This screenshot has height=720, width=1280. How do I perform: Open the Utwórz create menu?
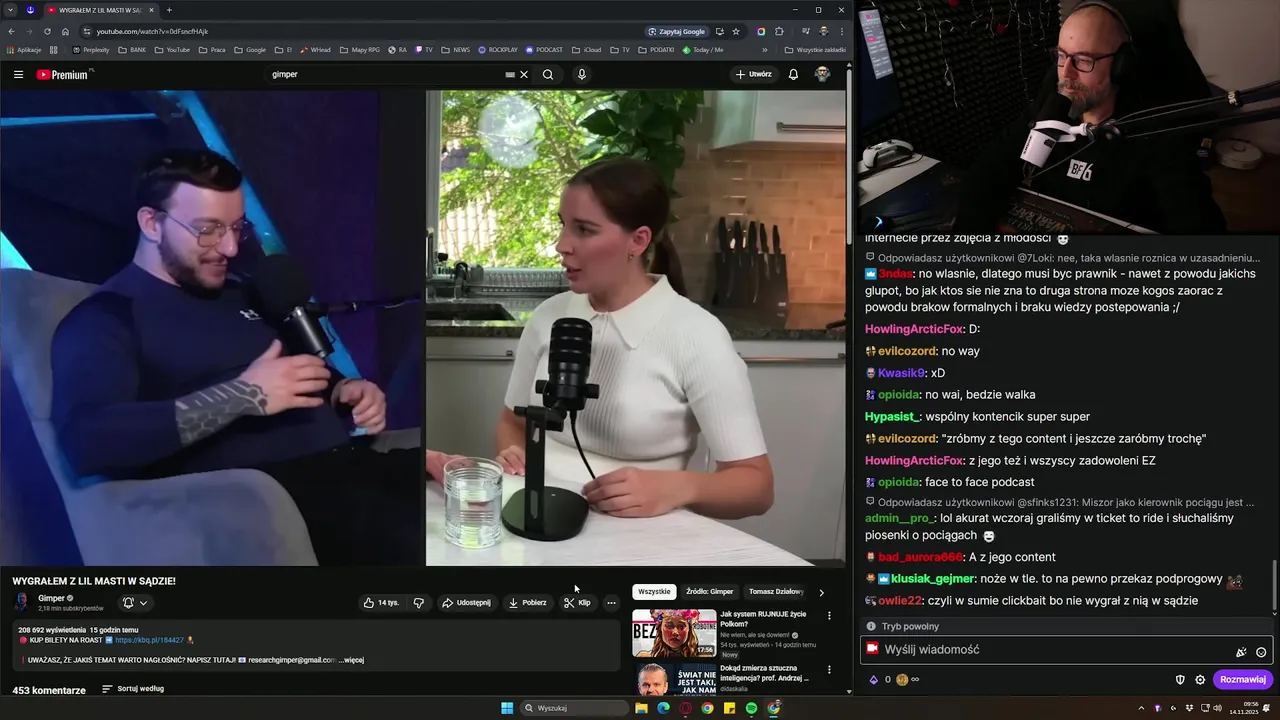[x=754, y=74]
